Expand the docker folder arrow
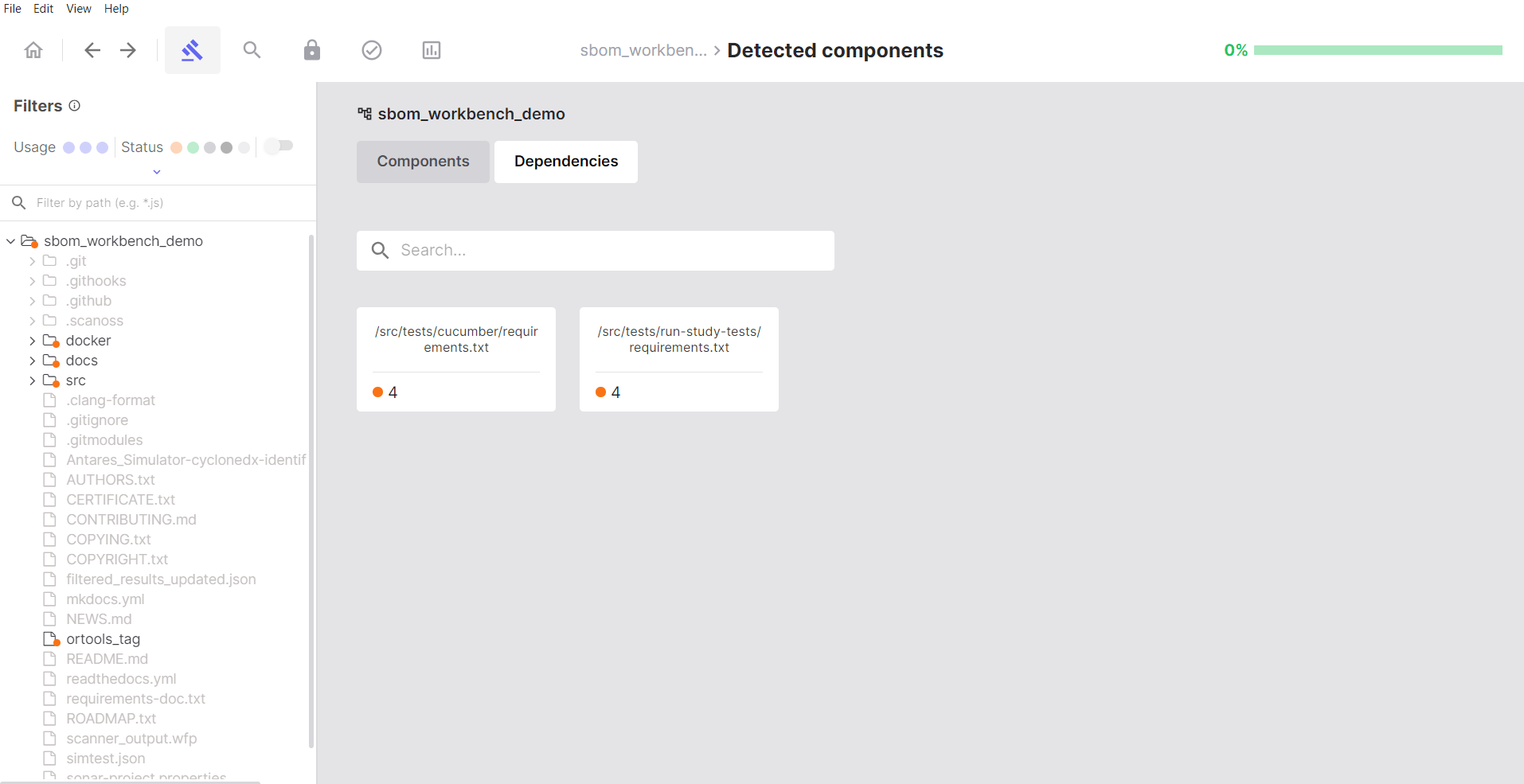Image resolution: width=1524 pixels, height=784 pixels. coord(33,341)
